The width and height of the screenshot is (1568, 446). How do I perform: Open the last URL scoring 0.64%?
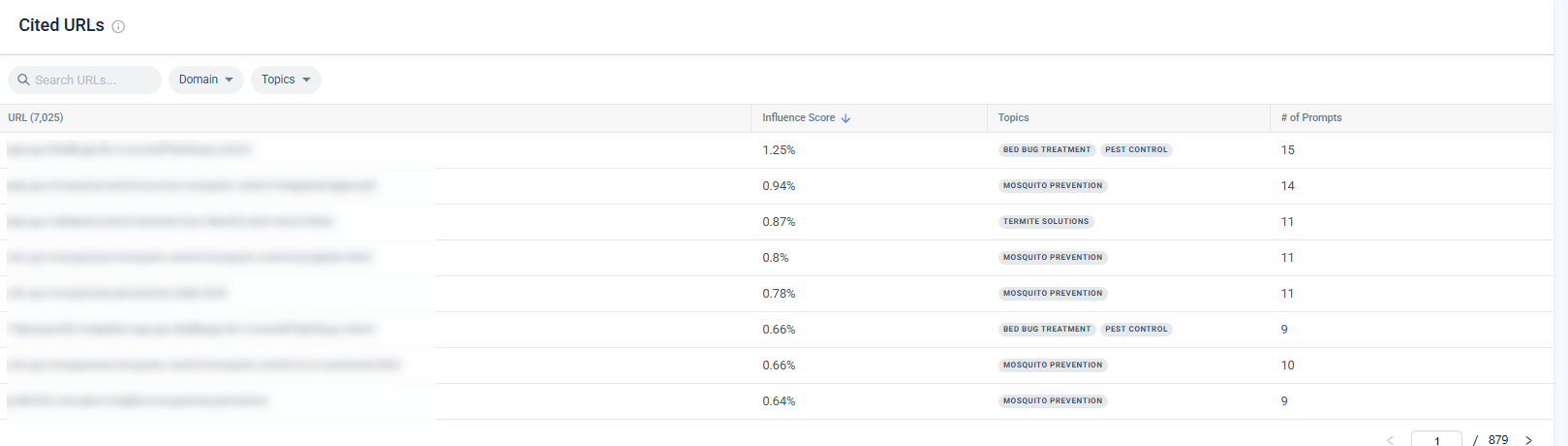(137, 400)
